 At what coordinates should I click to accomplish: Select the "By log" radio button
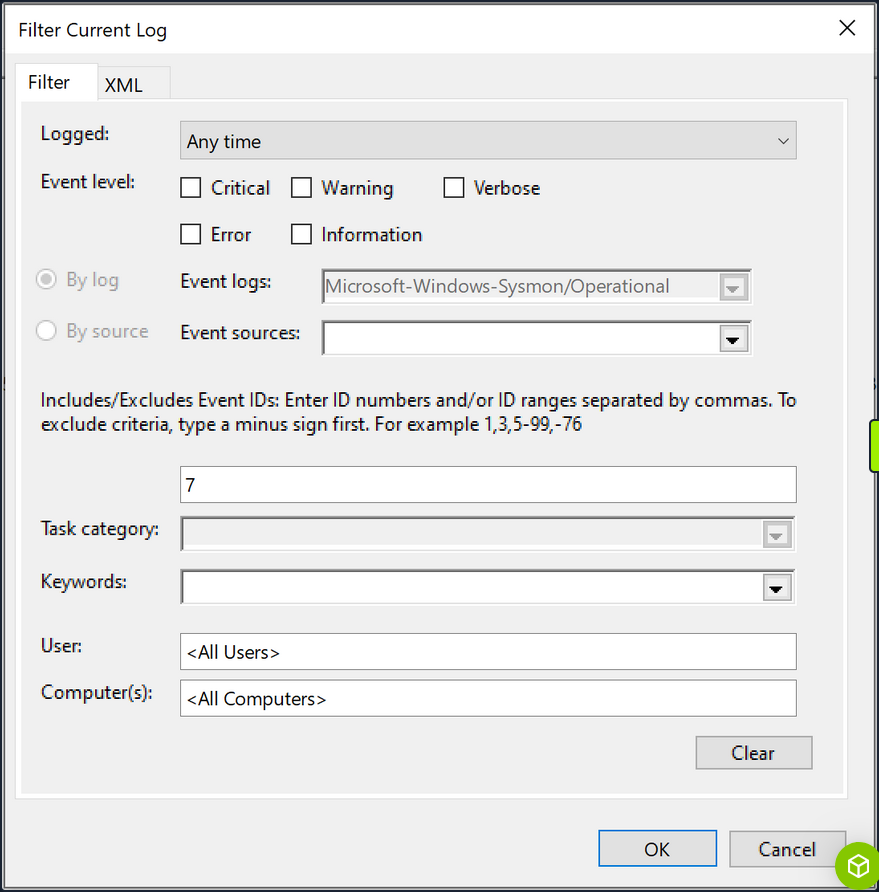tap(45, 279)
